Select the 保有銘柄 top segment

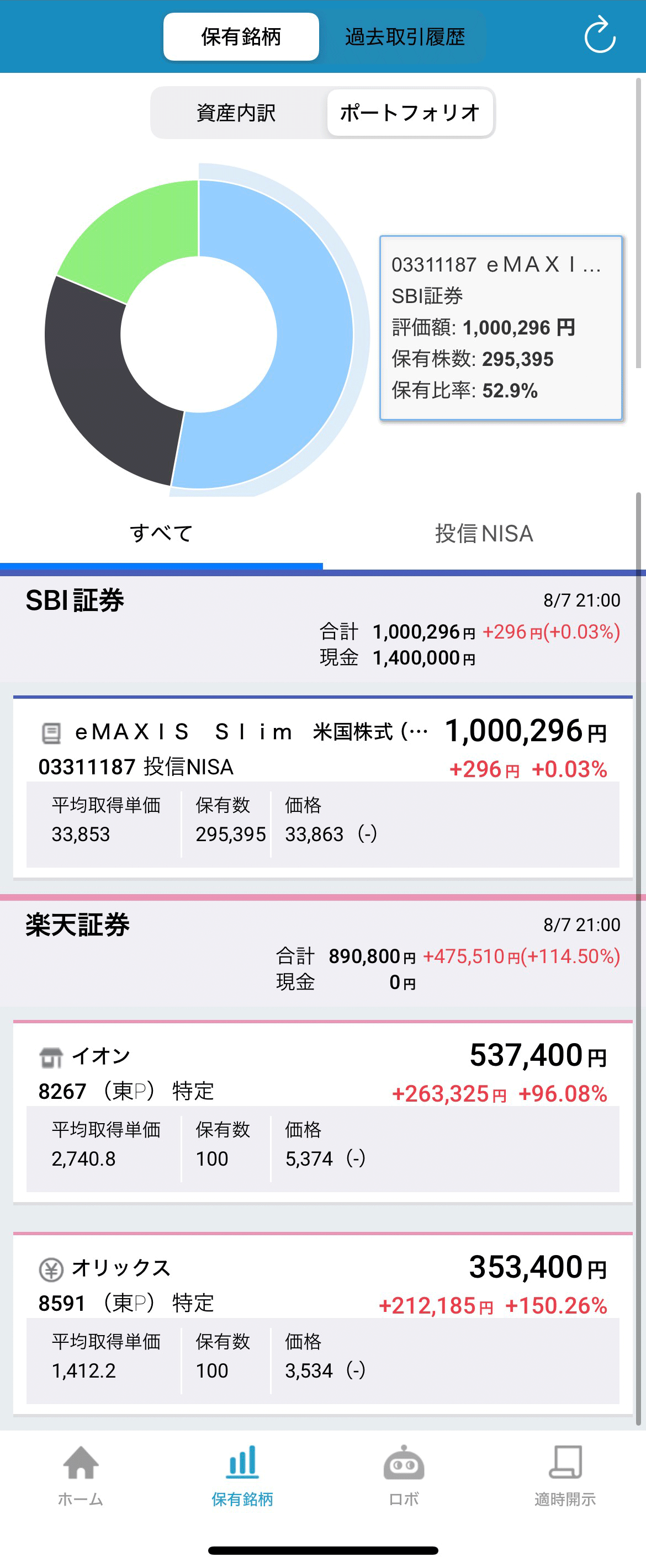pyautogui.click(x=241, y=36)
